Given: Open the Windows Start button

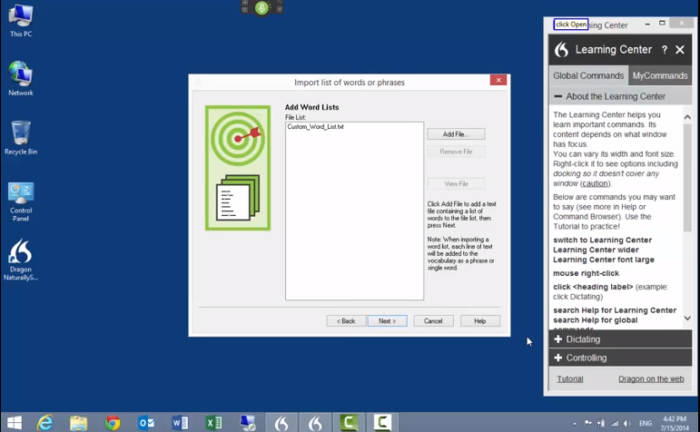Looking at the screenshot, I should (14, 422).
